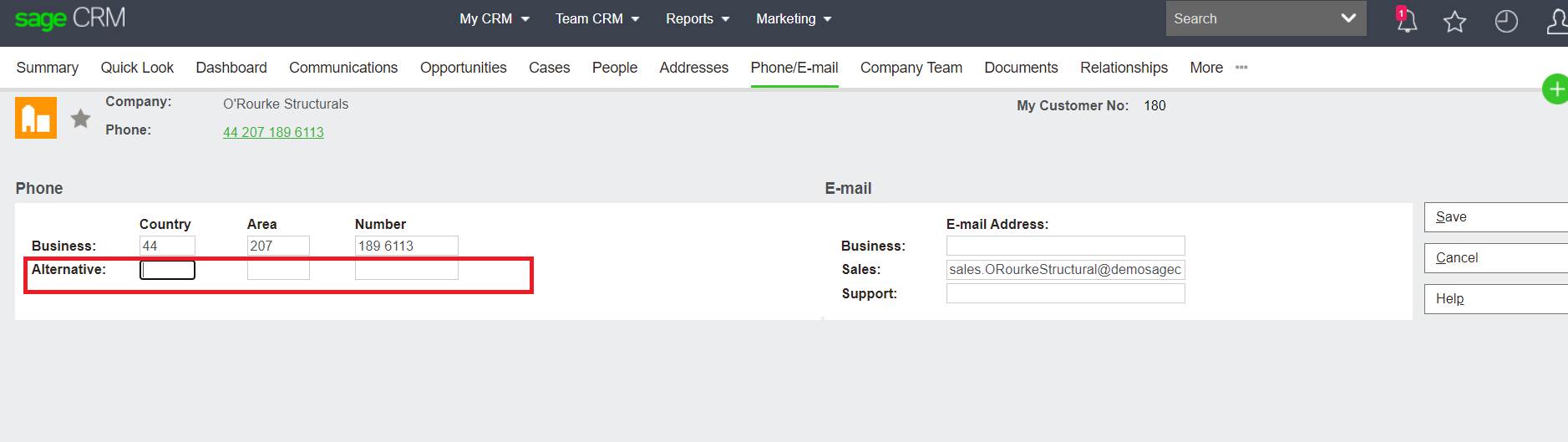Switch to the Opportunities tab
This screenshot has width=1568, height=442.
[464, 68]
